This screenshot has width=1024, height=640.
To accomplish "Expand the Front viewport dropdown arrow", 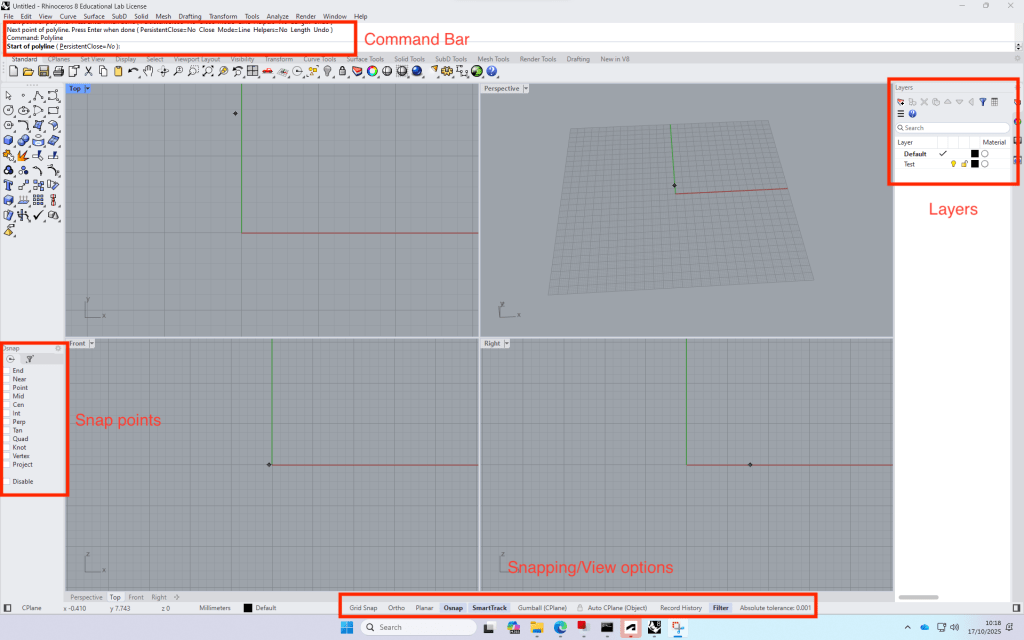I will [x=92, y=344].
